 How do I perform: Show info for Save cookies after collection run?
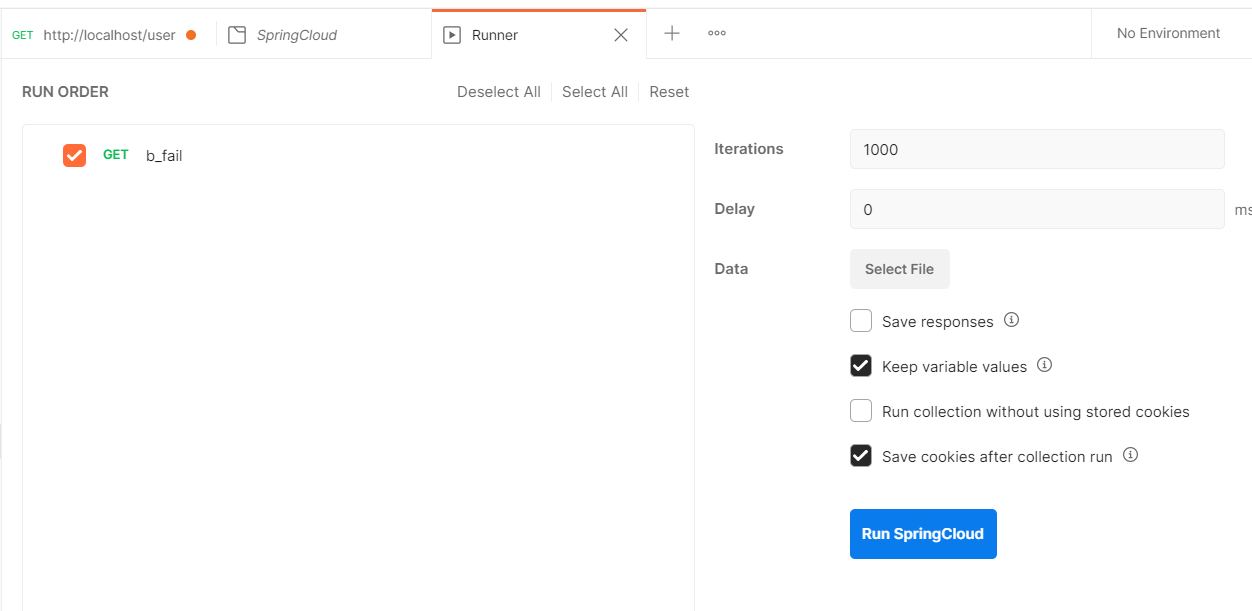(1130, 455)
